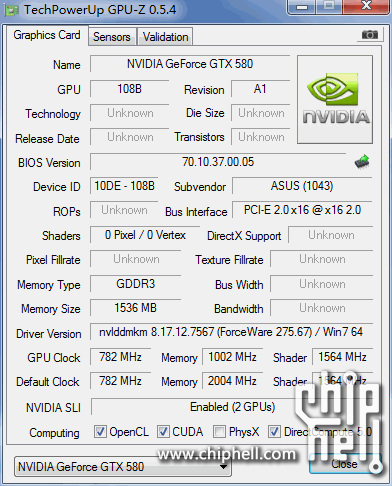Click the "Computing" label
Screen dimensions: 392x486
point(54,433)
